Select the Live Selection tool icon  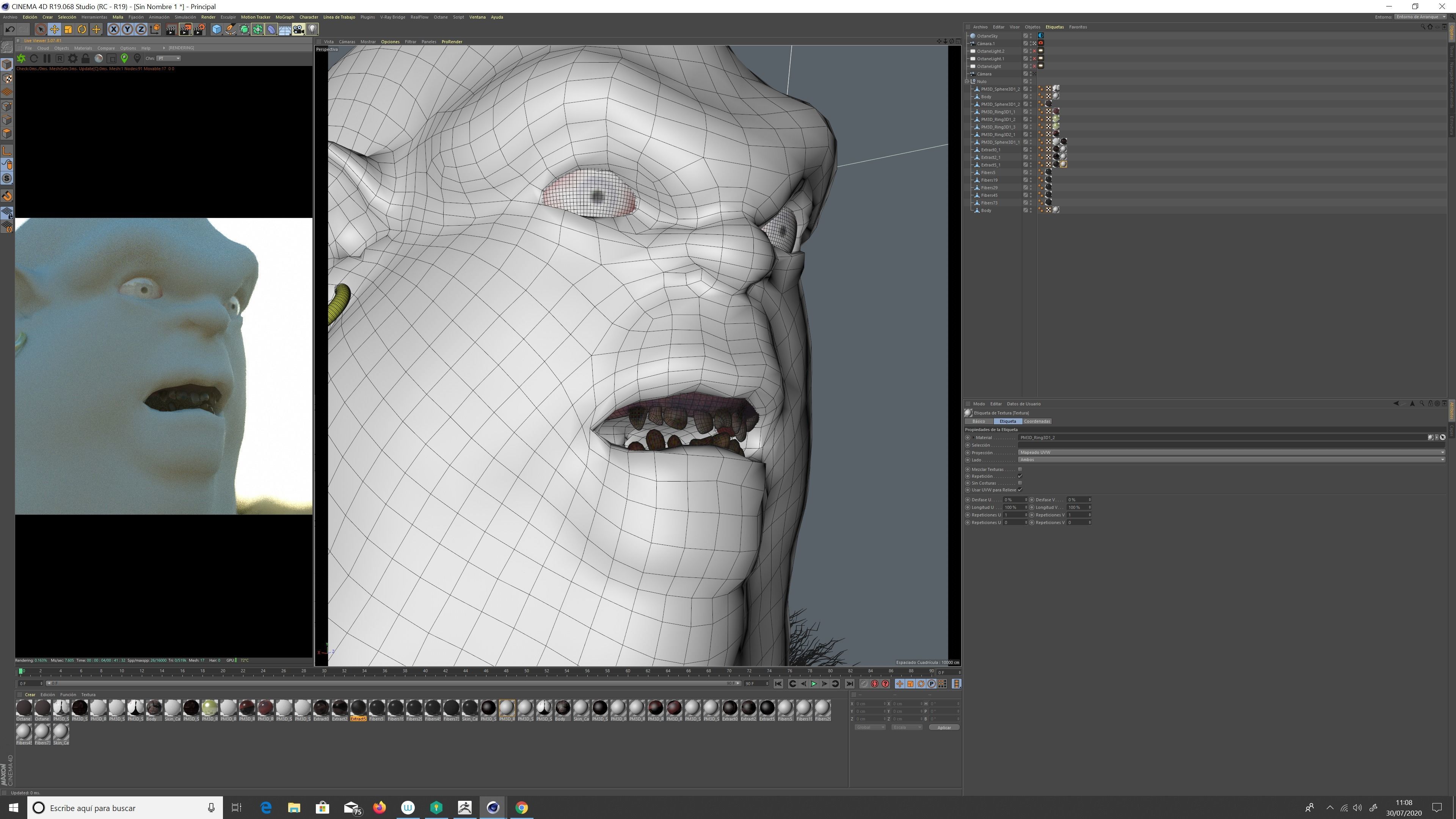click(x=40, y=30)
